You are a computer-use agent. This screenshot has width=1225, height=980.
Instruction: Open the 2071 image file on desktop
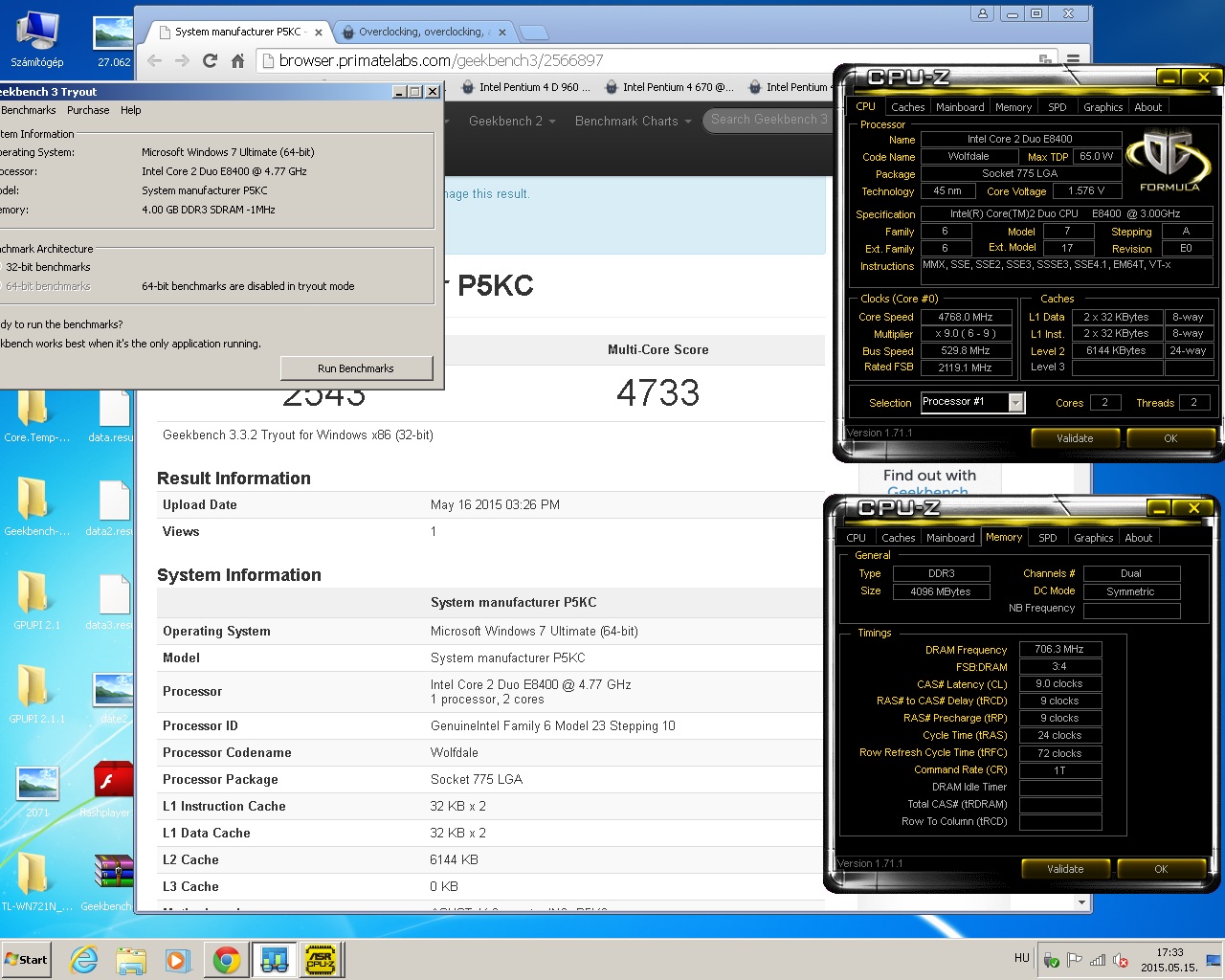36,791
